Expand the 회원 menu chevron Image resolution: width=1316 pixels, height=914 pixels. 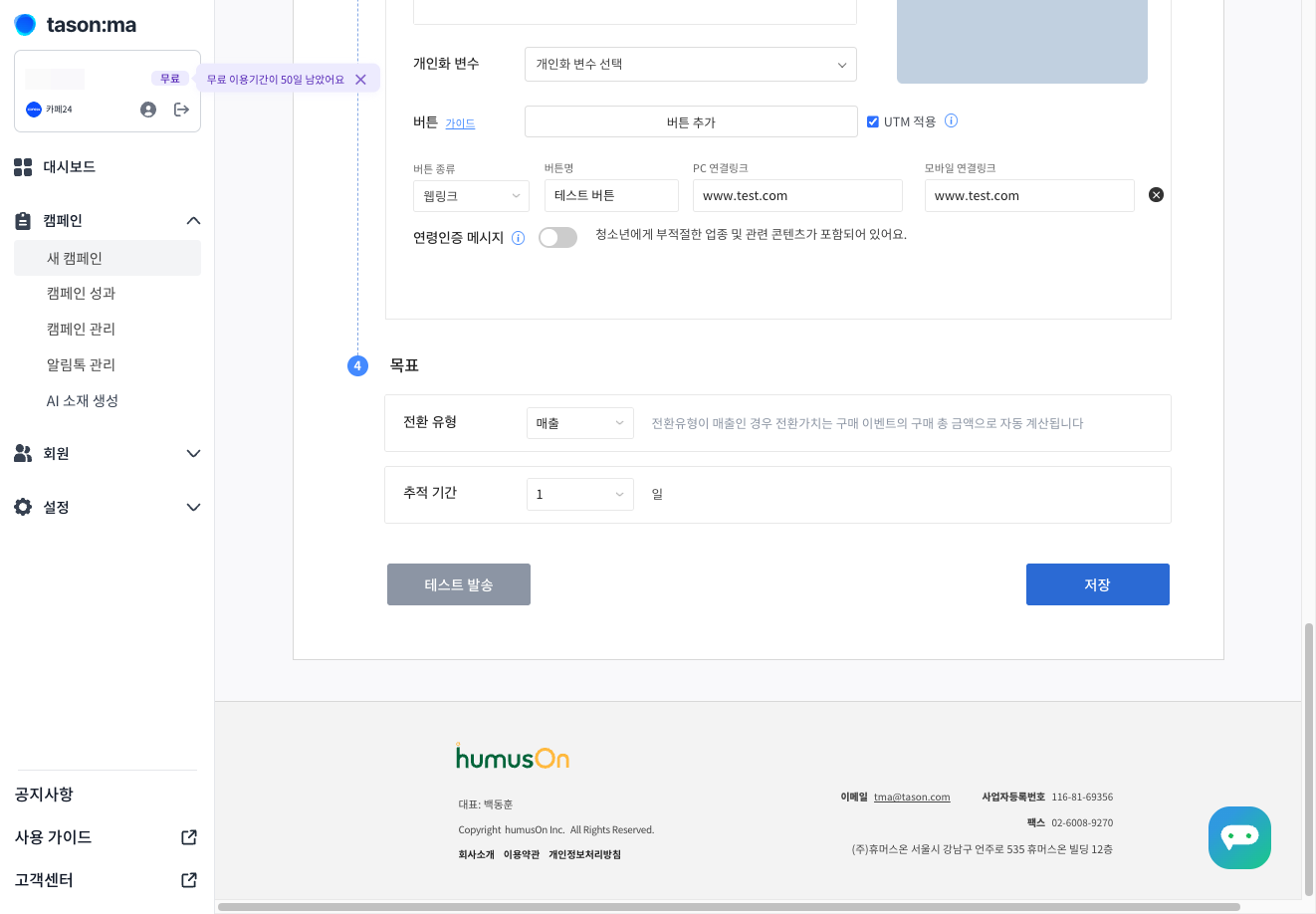pyautogui.click(x=193, y=454)
